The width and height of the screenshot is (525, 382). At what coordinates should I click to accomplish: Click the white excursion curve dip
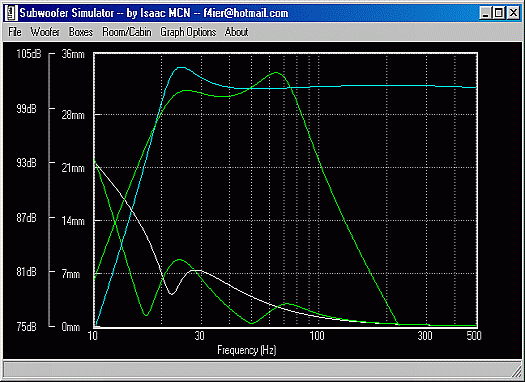tap(171, 294)
